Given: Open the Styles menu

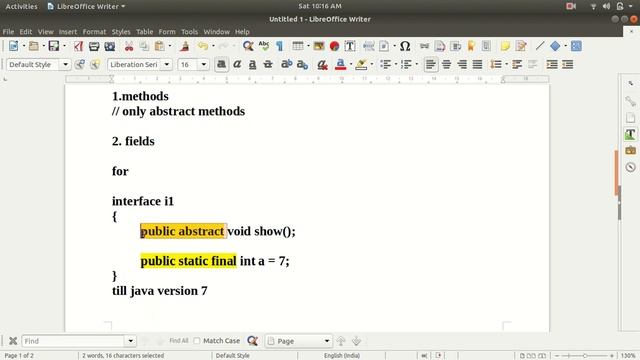Looking at the screenshot, I should click(121, 32).
